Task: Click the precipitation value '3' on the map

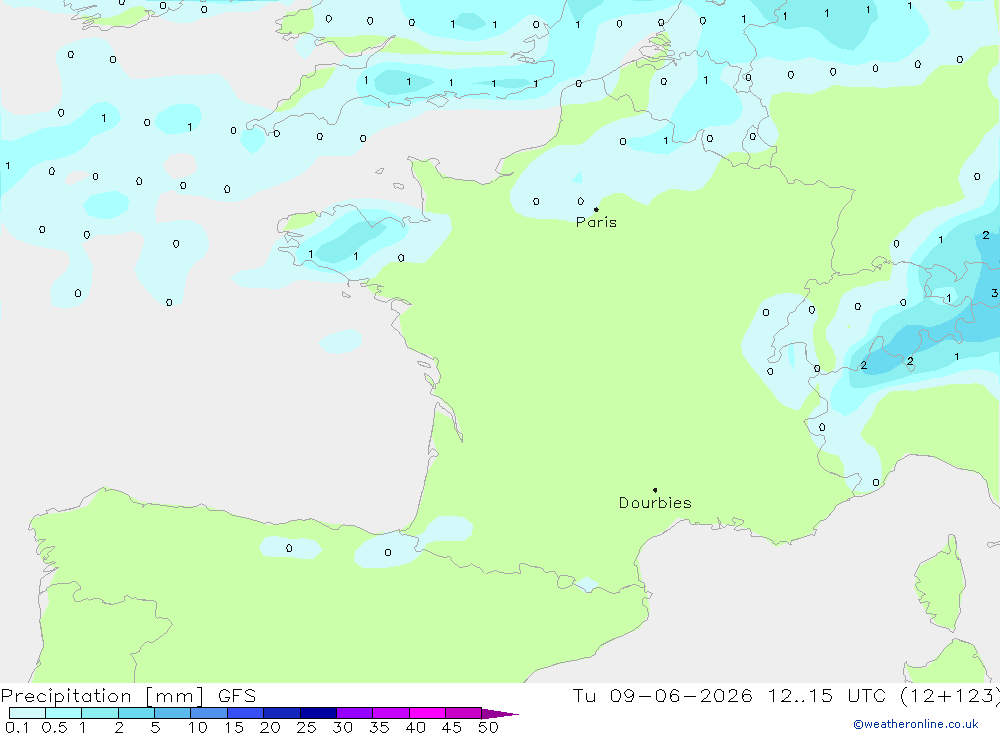Action: (x=994, y=293)
